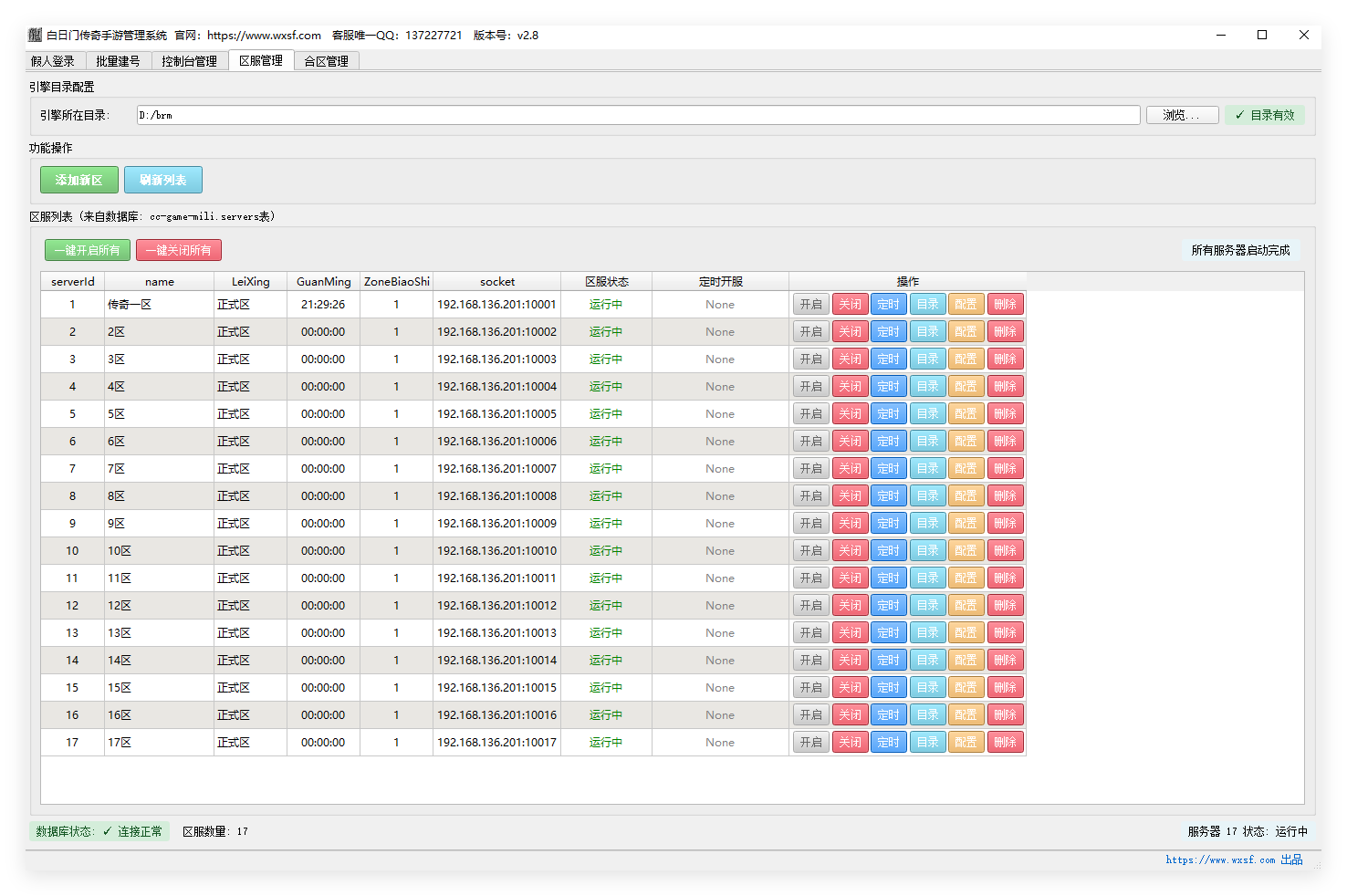
Task: Open 定时 schedule for server 5区
Action: (888, 414)
